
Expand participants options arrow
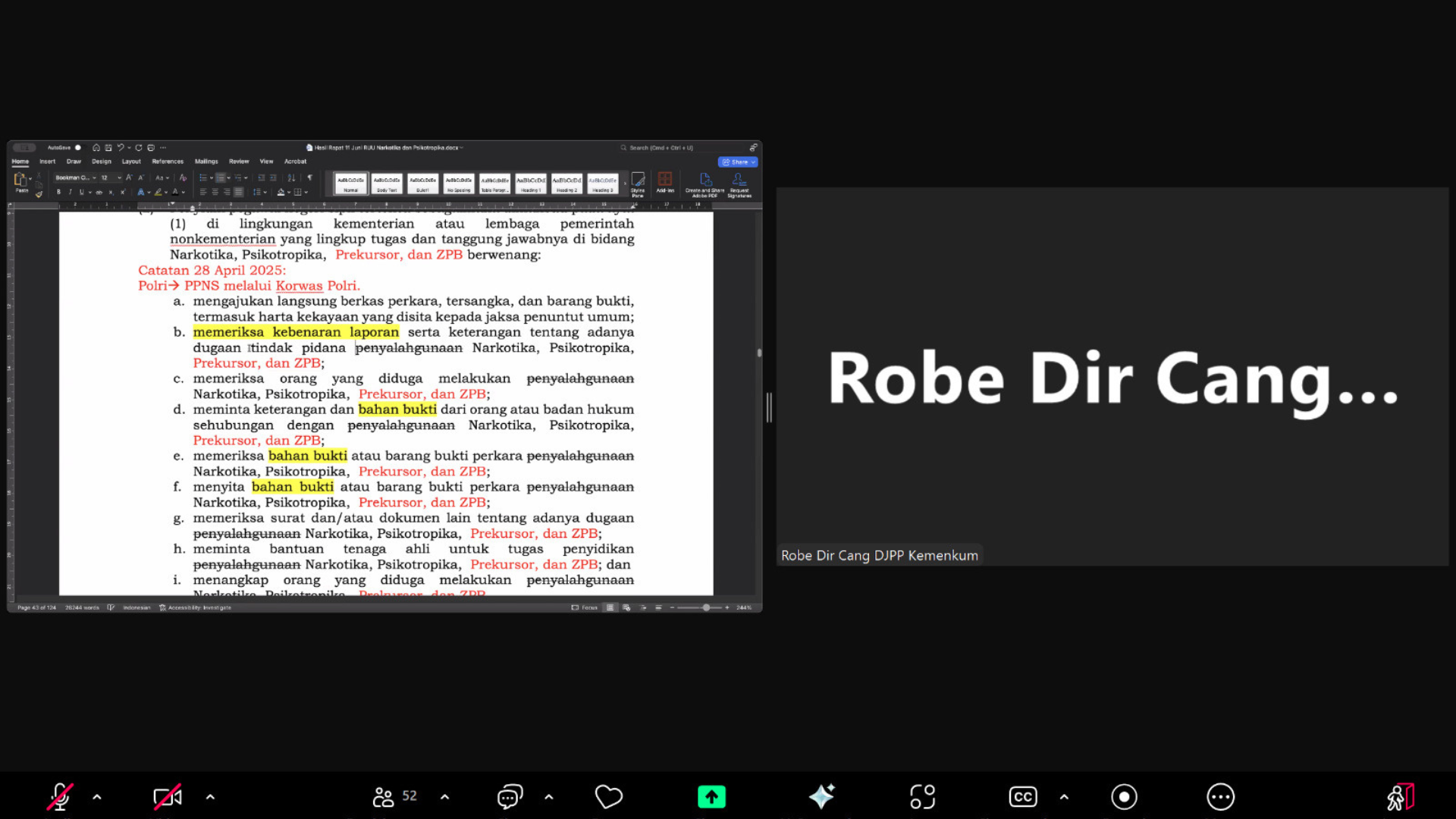(x=444, y=797)
